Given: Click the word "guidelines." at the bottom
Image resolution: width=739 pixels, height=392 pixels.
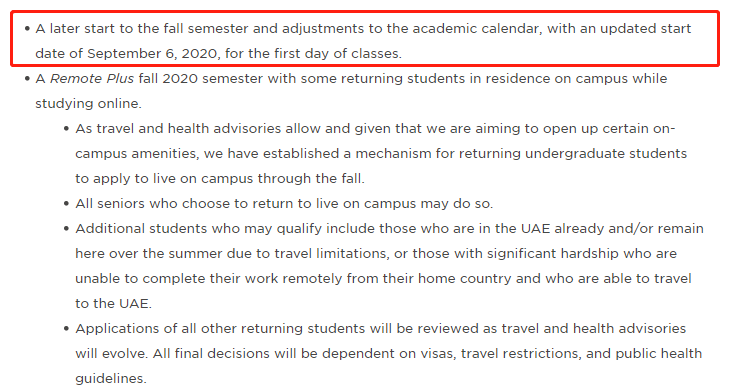Looking at the screenshot, I should click(x=111, y=378).
